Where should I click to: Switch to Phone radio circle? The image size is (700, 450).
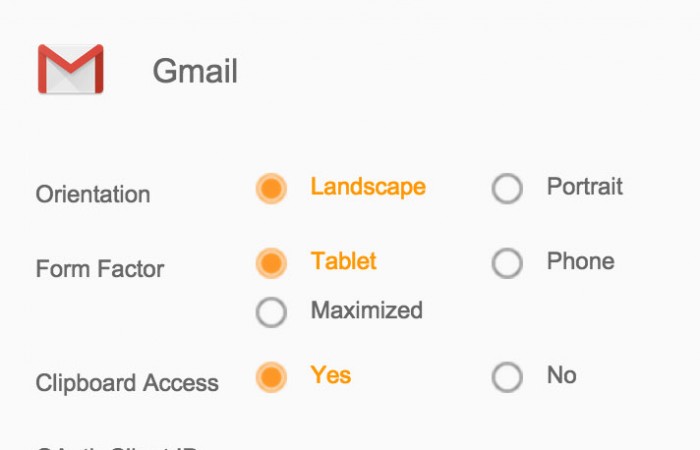[507, 263]
